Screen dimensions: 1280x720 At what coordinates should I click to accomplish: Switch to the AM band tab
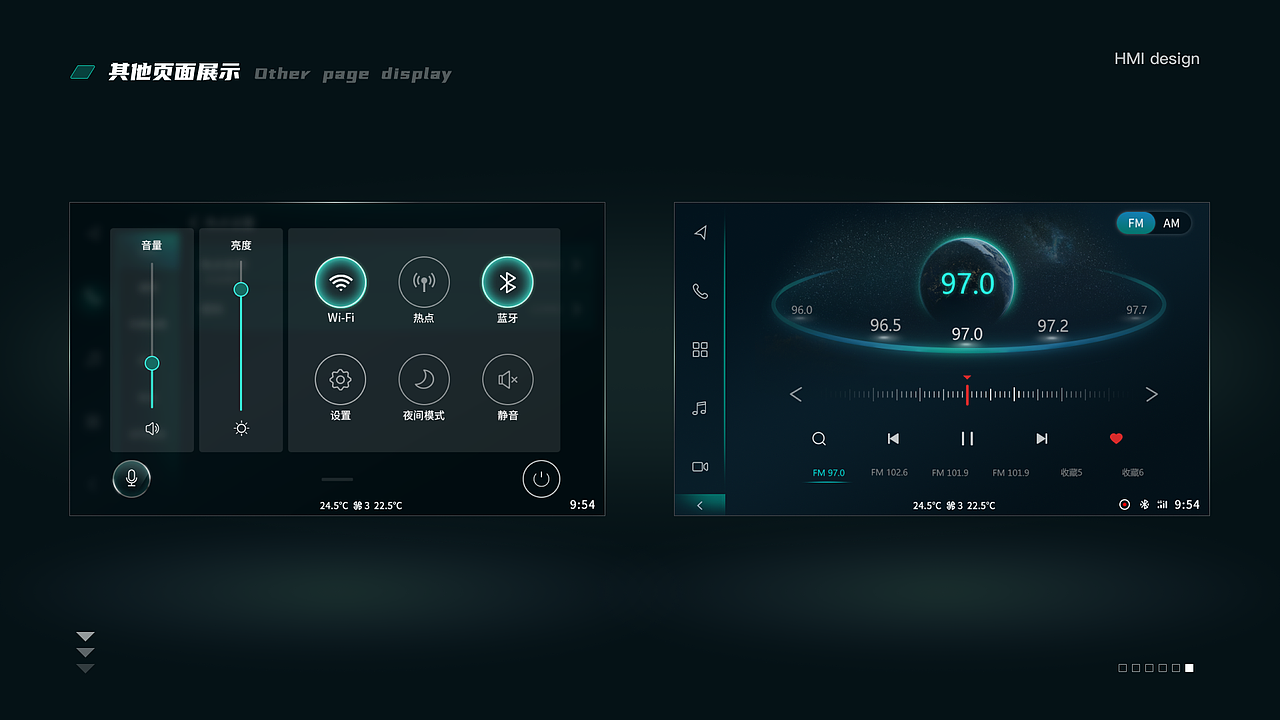1172,223
